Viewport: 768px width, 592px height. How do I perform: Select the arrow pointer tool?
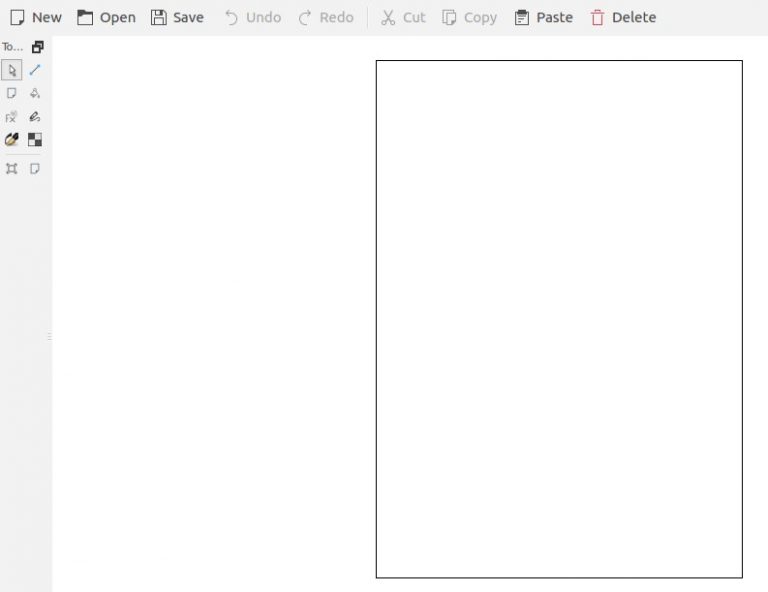click(x=12, y=70)
